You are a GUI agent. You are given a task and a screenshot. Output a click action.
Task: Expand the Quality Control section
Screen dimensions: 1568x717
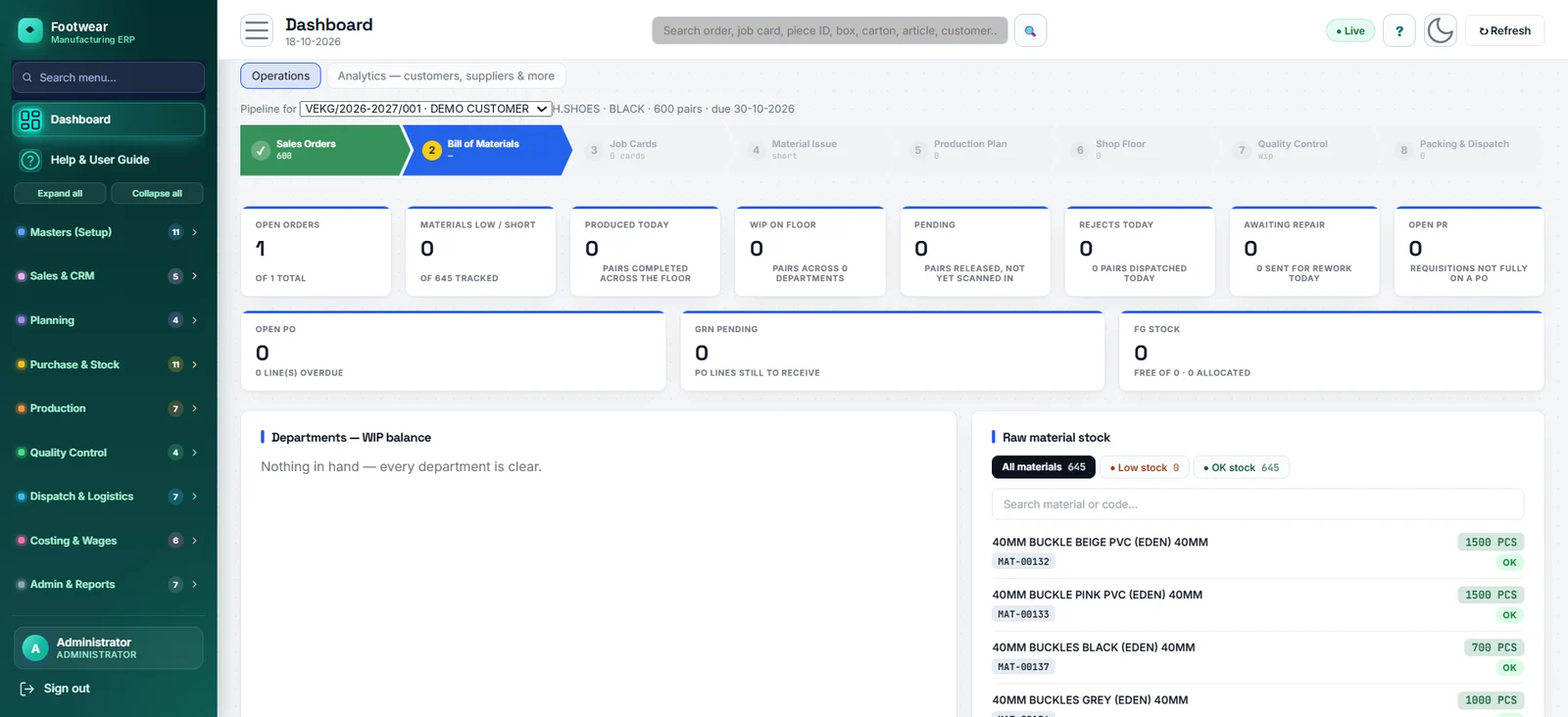tap(108, 453)
